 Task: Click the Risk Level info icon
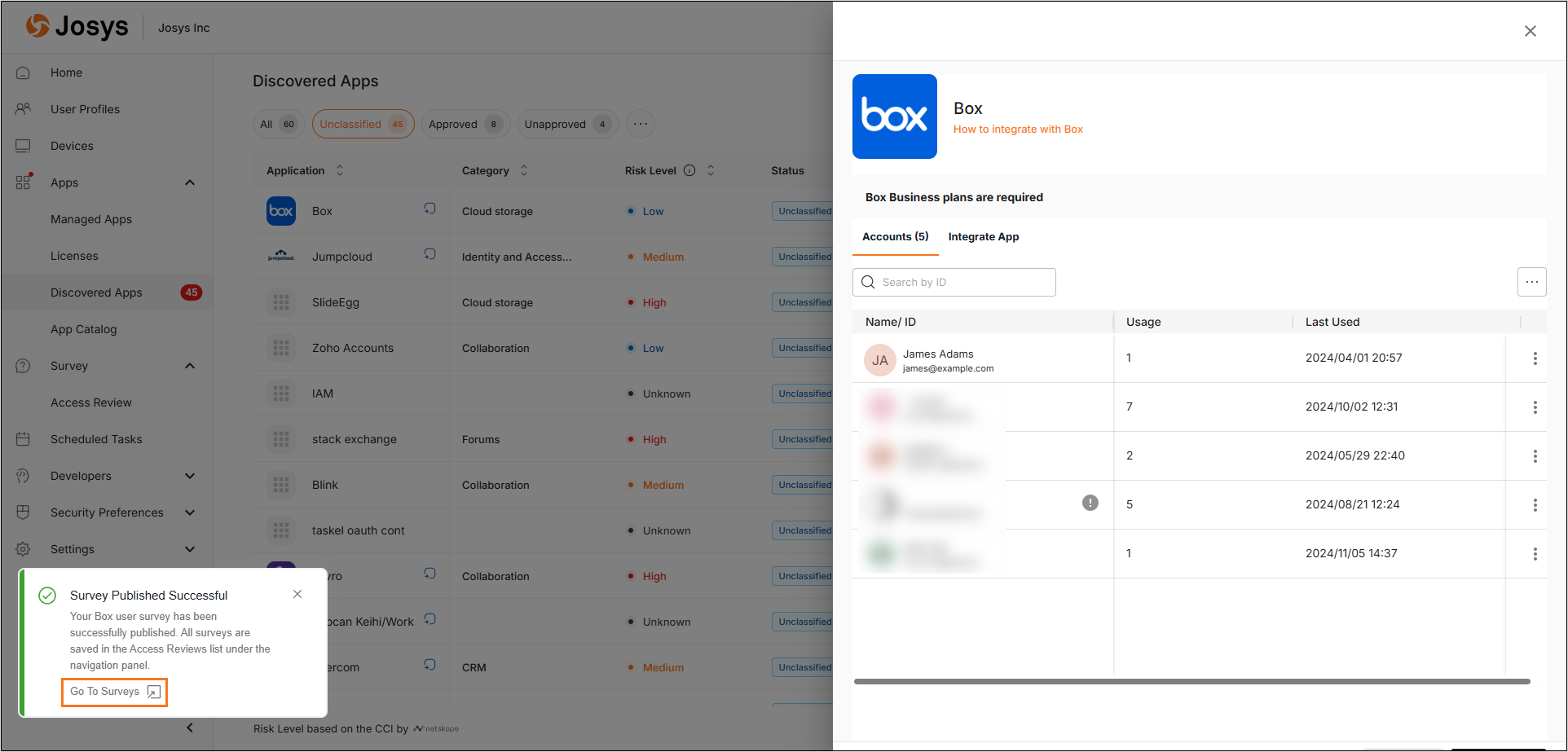coord(689,170)
